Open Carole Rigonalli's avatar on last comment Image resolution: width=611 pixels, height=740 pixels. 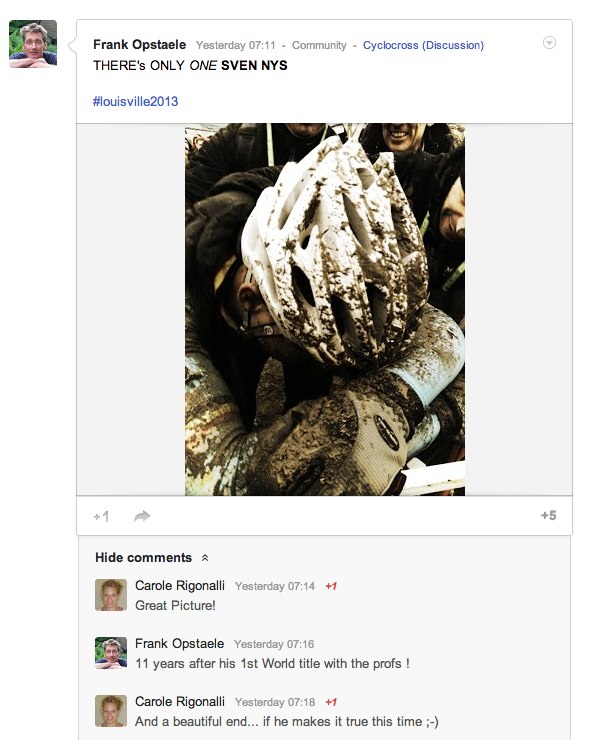coord(111,711)
